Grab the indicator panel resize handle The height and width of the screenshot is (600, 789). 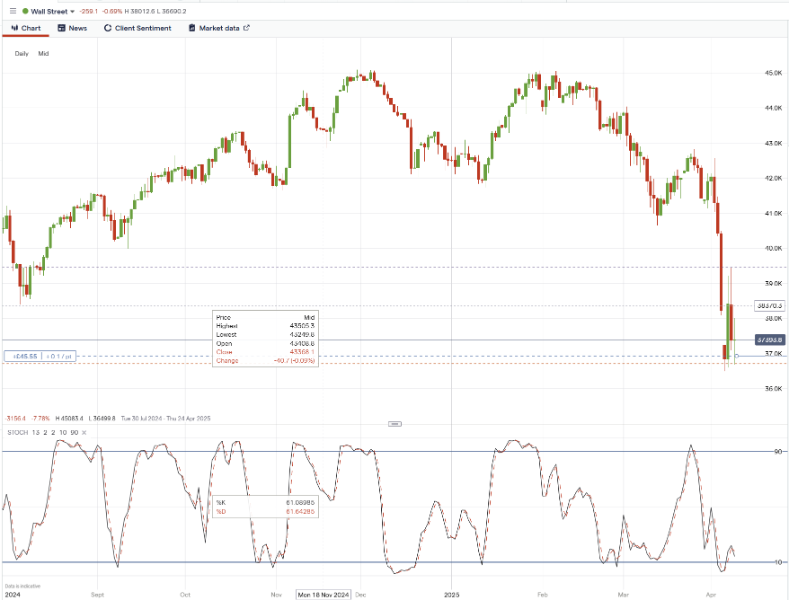point(394,424)
